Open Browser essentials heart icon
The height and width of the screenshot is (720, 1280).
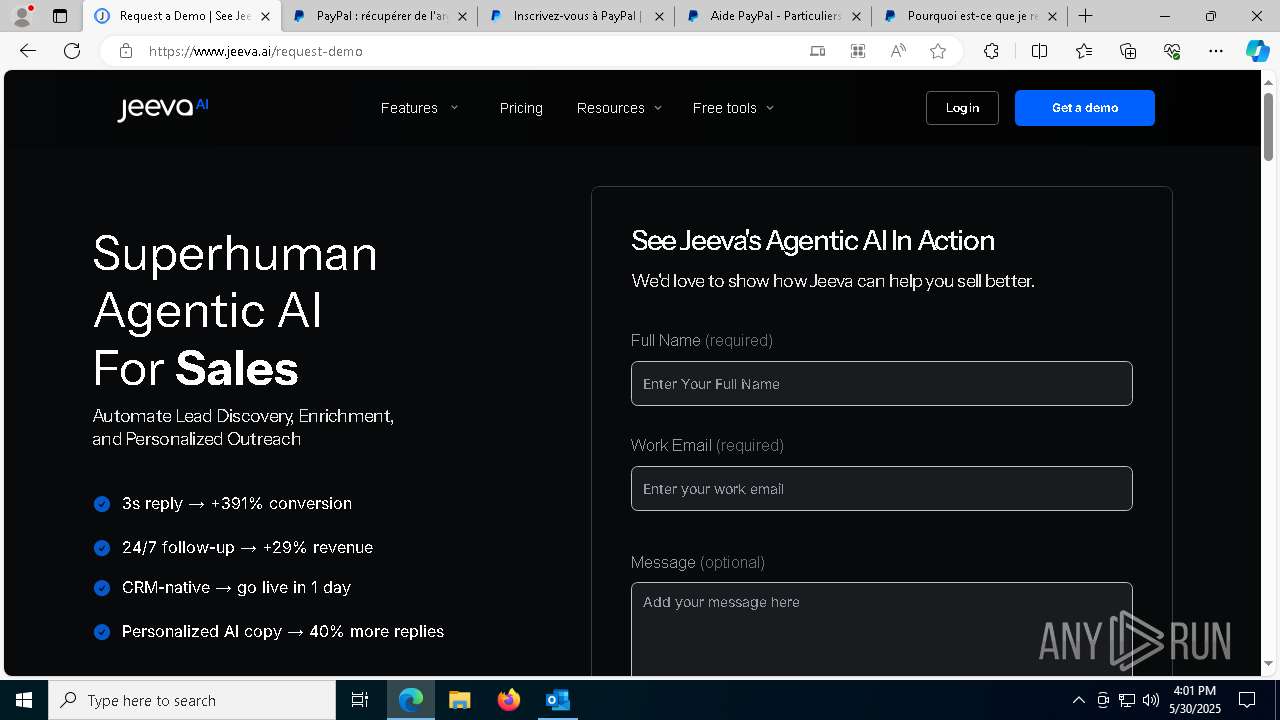[1172, 51]
